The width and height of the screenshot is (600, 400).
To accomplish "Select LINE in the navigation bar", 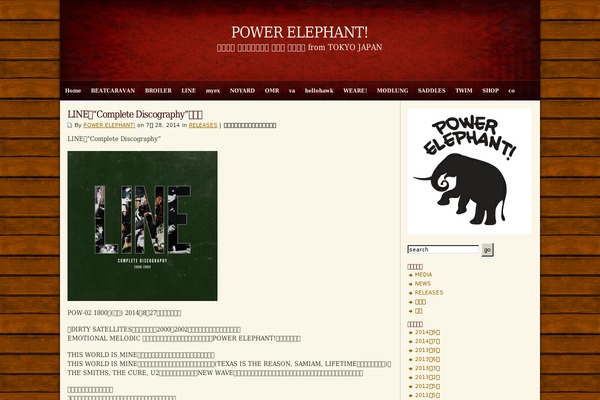I will click(188, 91).
